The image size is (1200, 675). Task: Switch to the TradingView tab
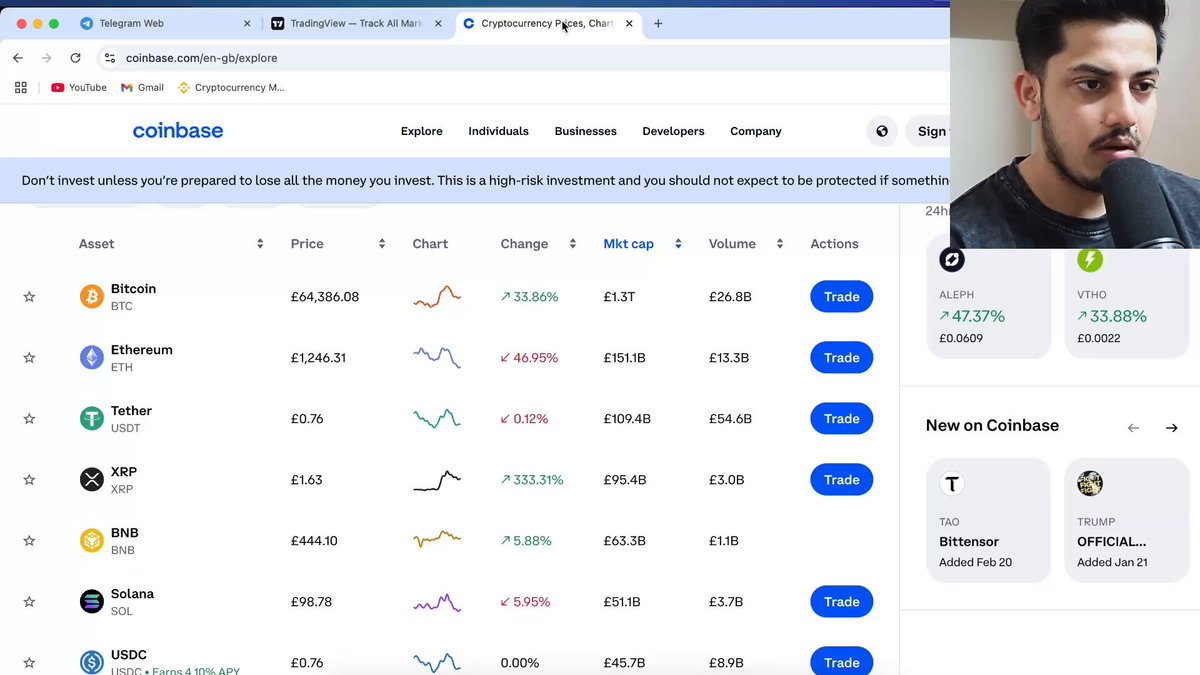click(357, 23)
